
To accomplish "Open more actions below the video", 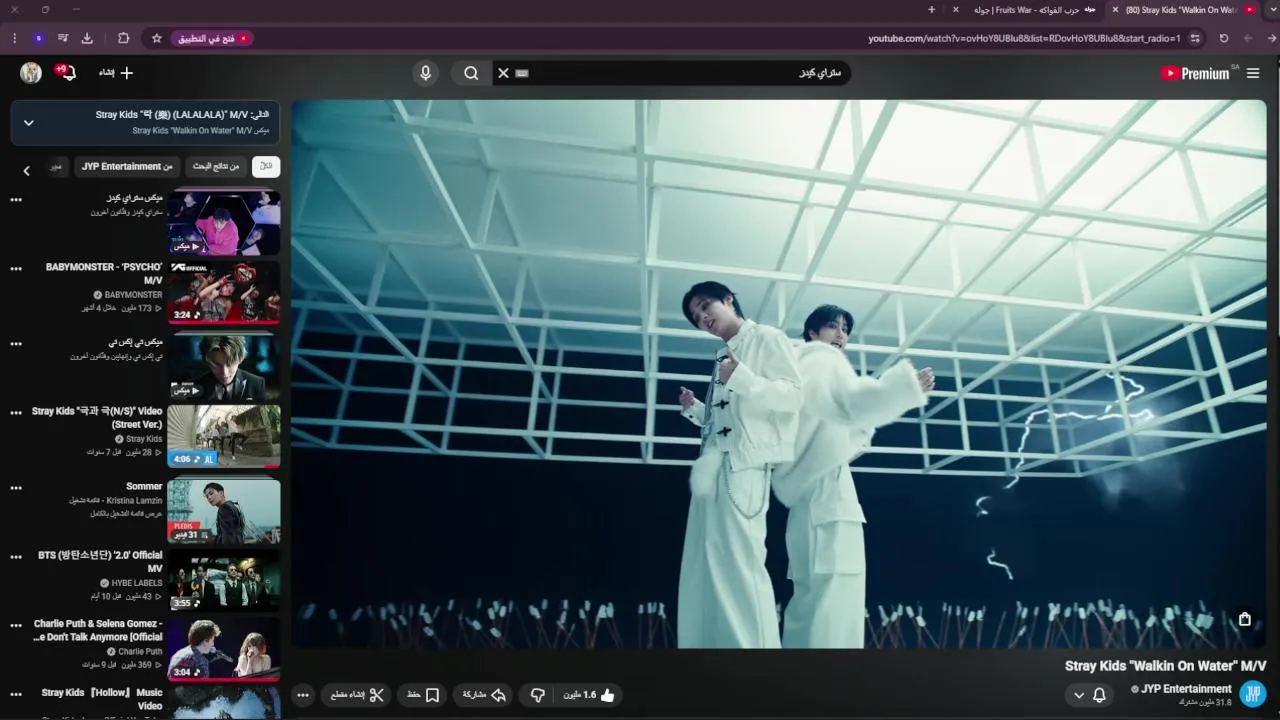I will [303, 695].
